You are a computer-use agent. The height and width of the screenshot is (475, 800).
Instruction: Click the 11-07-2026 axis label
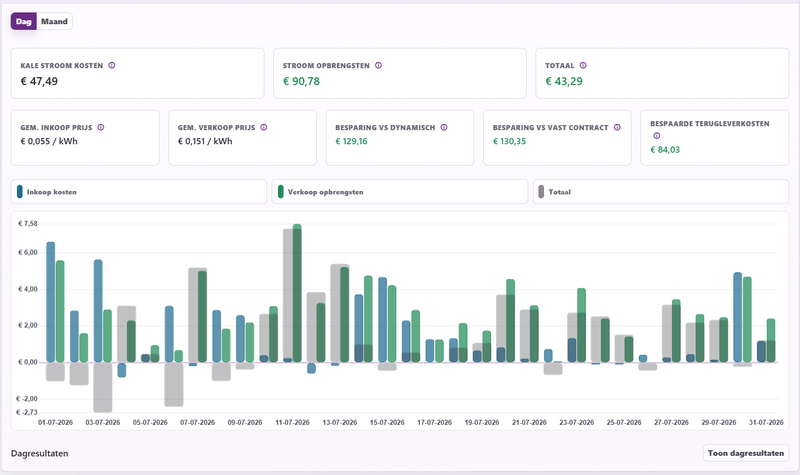point(292,422)
